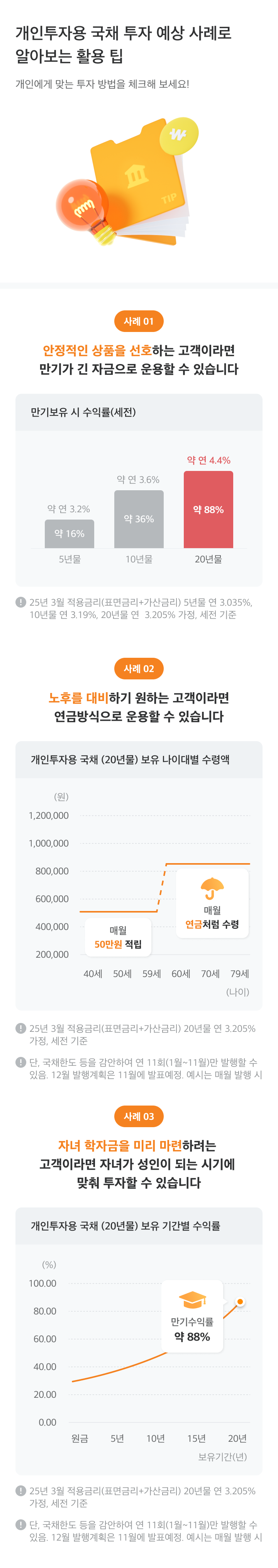278x1568 pixels.
Task: Click the 79세 label on the age axis
Action: pos(240,974)
